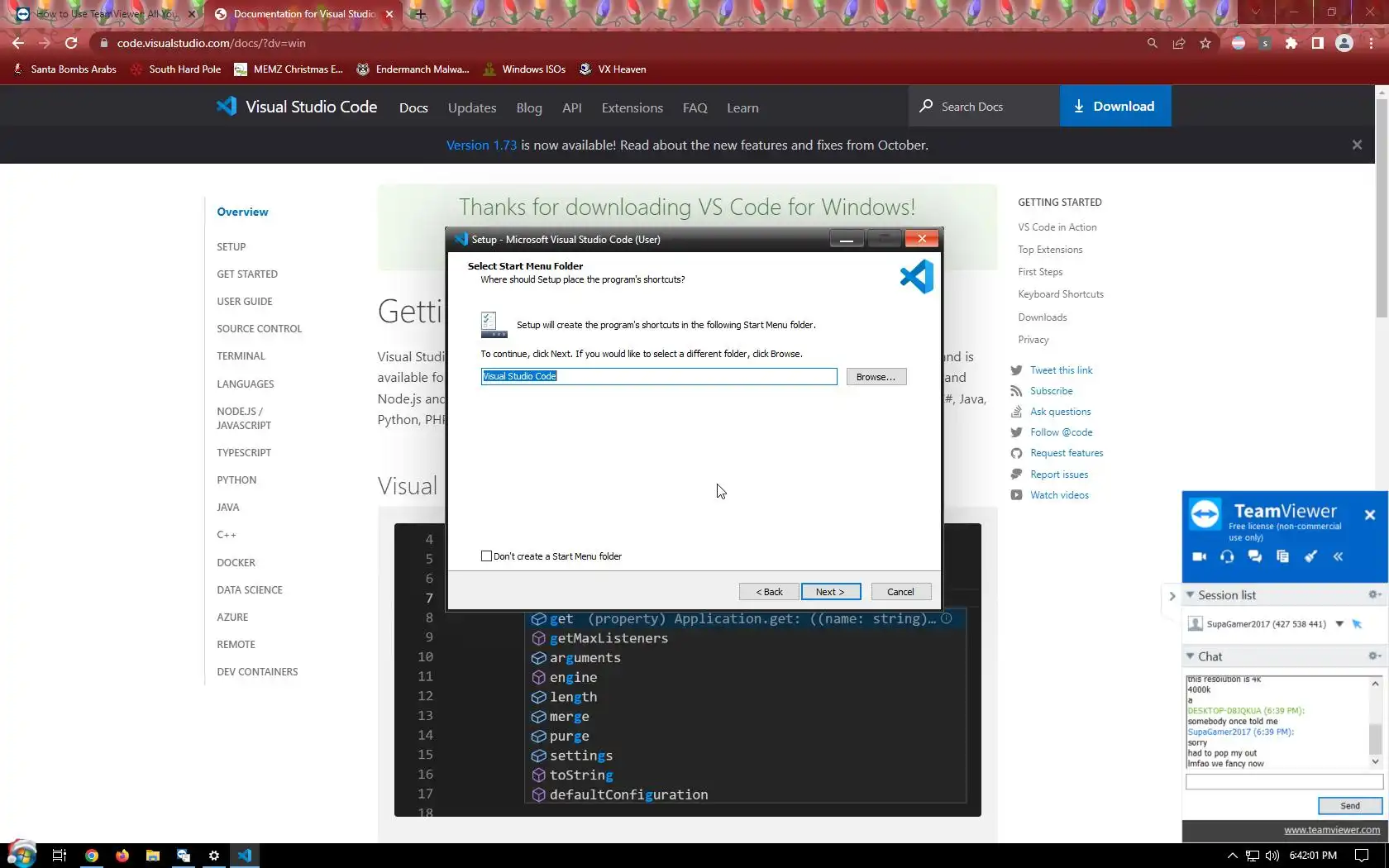Image resolution: width=1389 pixels, height=868 pixels.
Task: Click Back in the setup wizard
Action: (x=769, y=592)
